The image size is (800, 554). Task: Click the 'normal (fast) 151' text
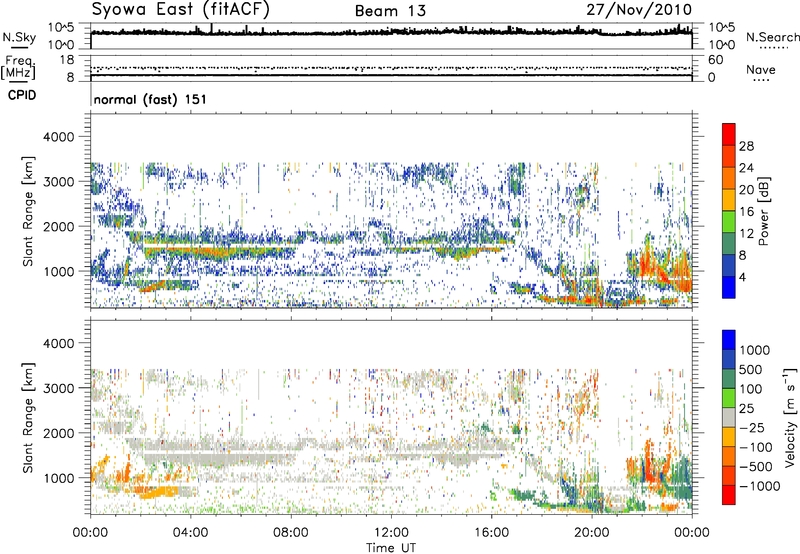(x=150, y=99)
